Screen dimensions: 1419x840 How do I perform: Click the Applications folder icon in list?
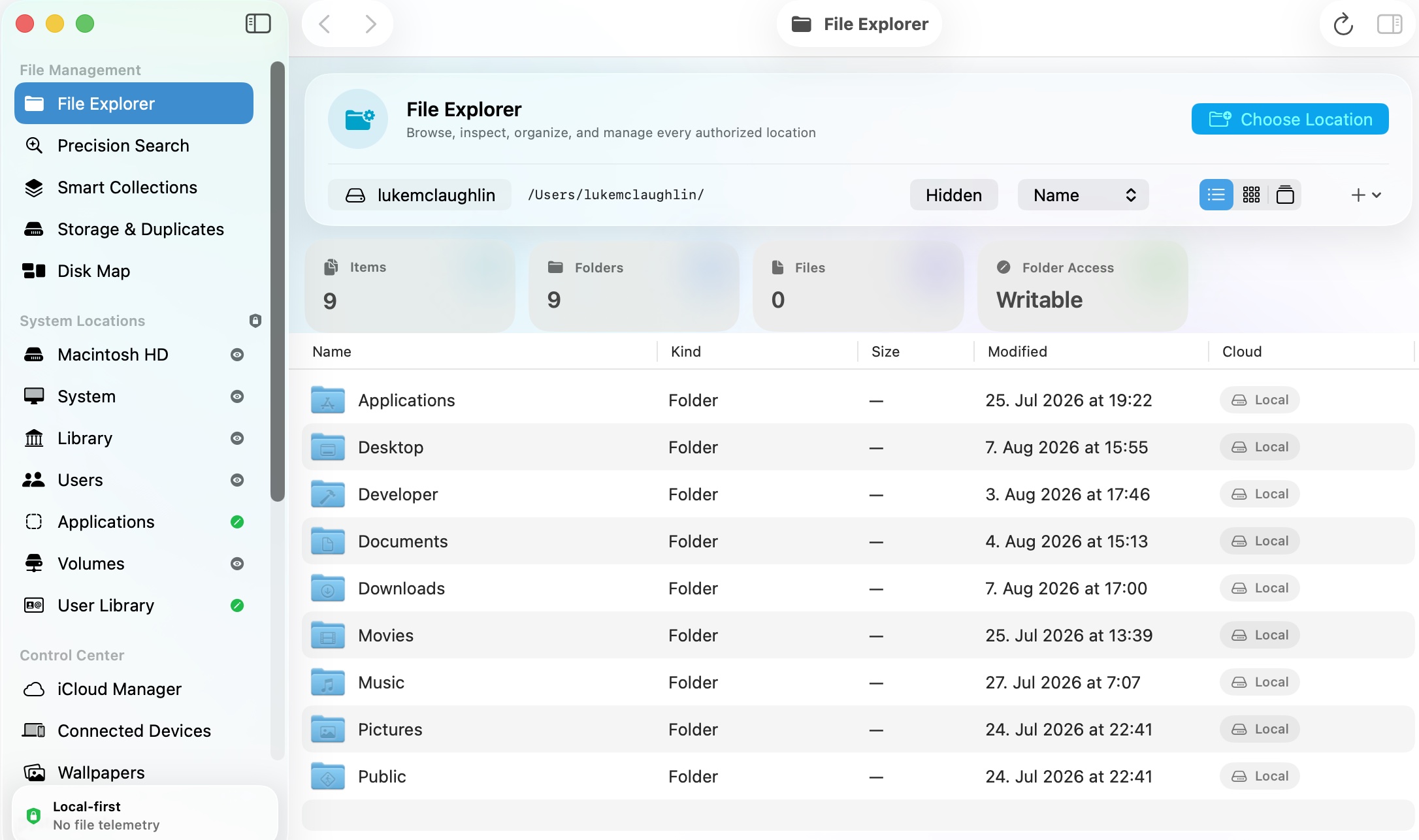(x=328, y=400)
